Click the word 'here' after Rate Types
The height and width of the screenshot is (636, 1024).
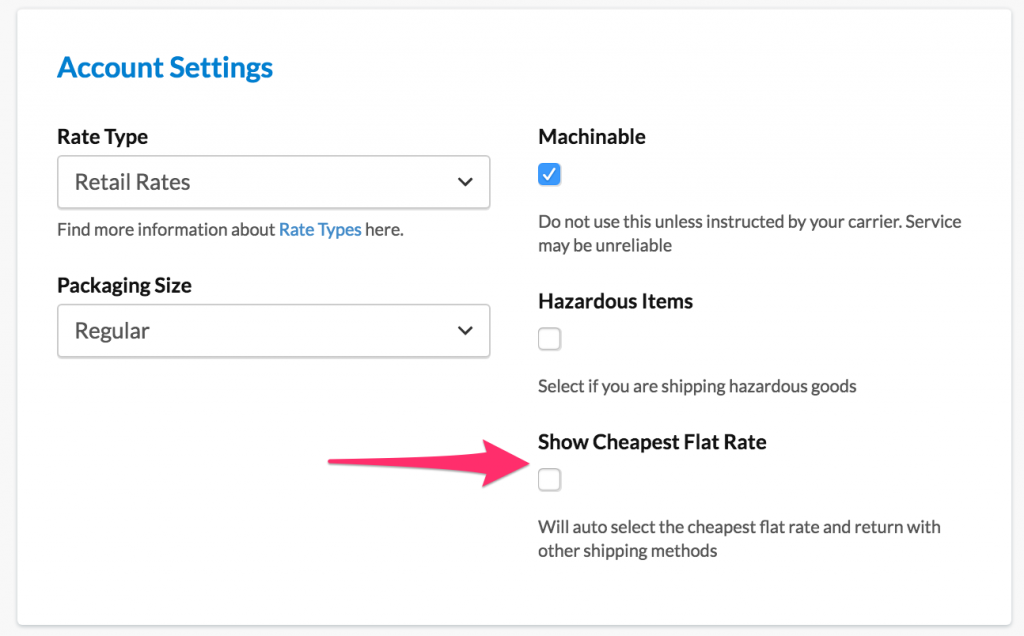pos(383,230)
